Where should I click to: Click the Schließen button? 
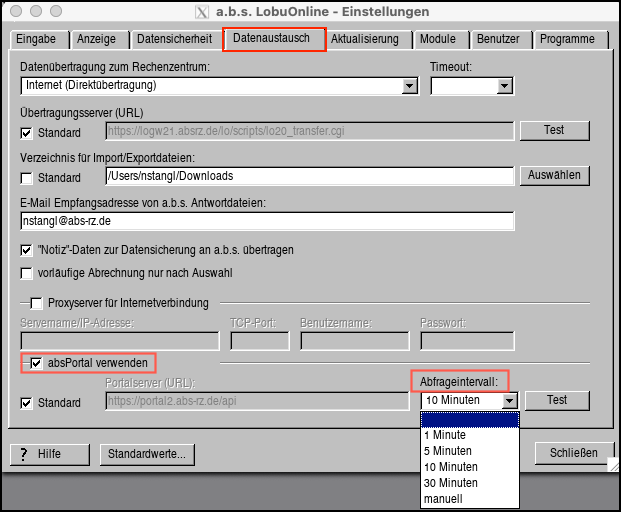coord(566,452)
